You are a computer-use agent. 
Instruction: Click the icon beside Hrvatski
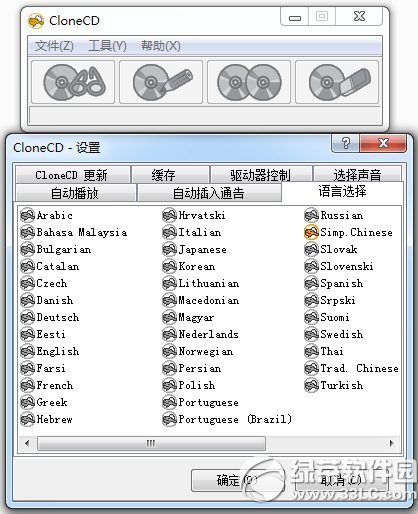click(x=169, y=215)
